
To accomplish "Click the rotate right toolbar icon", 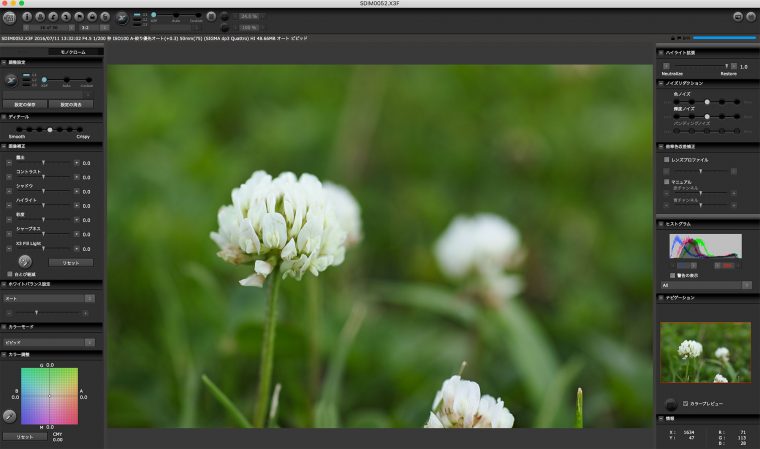I will tap(66, 17).
